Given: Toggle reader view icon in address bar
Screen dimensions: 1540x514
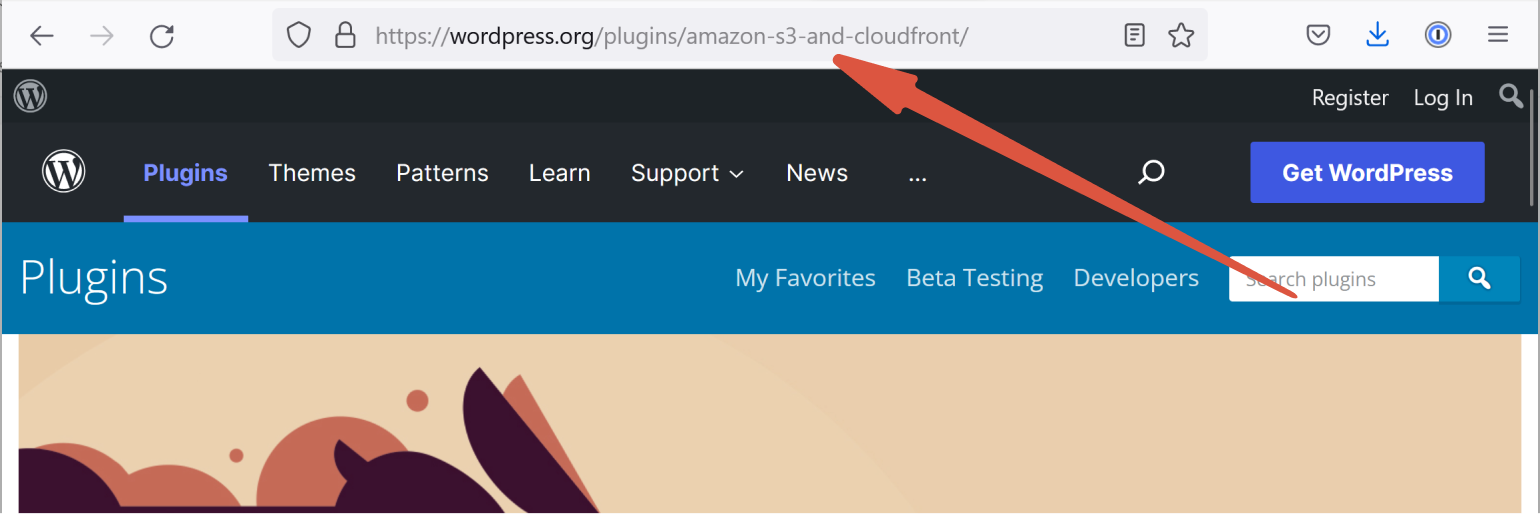Looking at the screenshot, I should [1134, 36].
